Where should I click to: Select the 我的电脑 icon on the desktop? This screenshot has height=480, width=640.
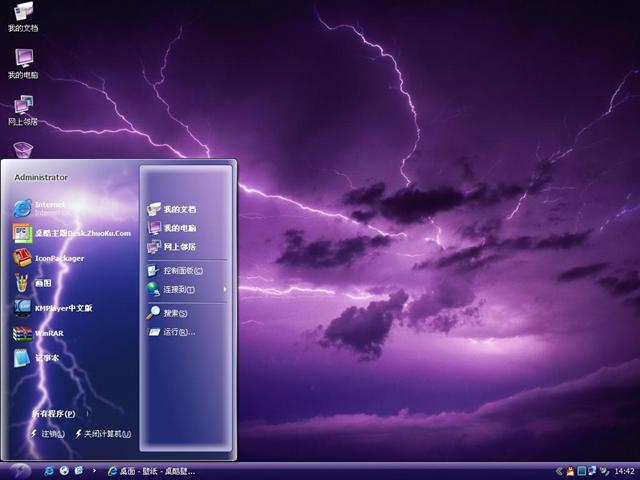(23, 64)
